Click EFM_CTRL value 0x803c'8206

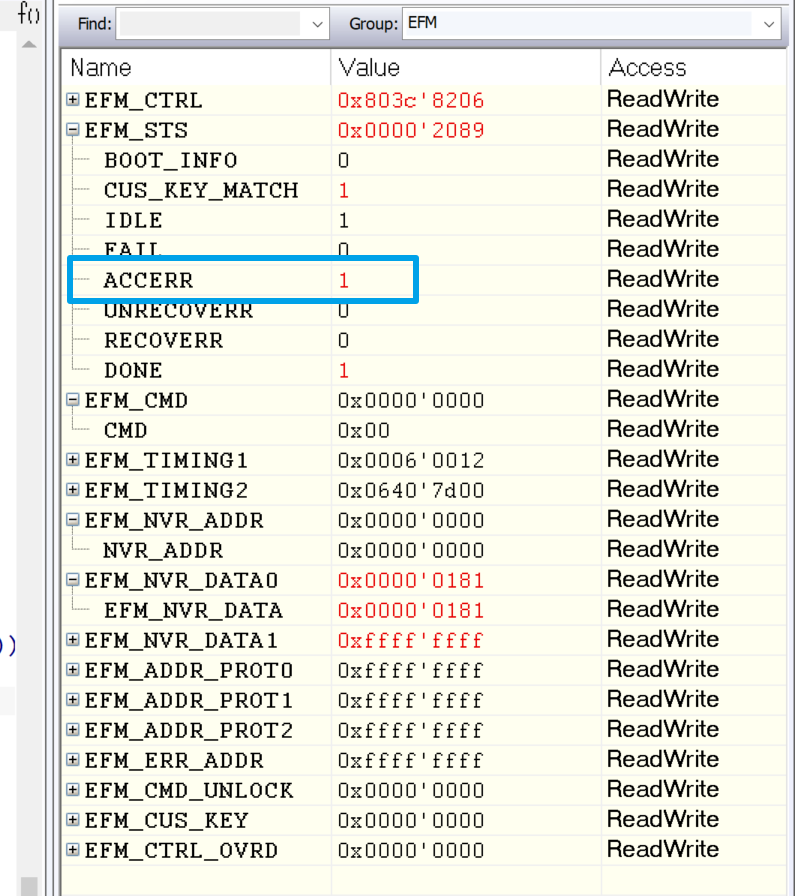point(411,101)
